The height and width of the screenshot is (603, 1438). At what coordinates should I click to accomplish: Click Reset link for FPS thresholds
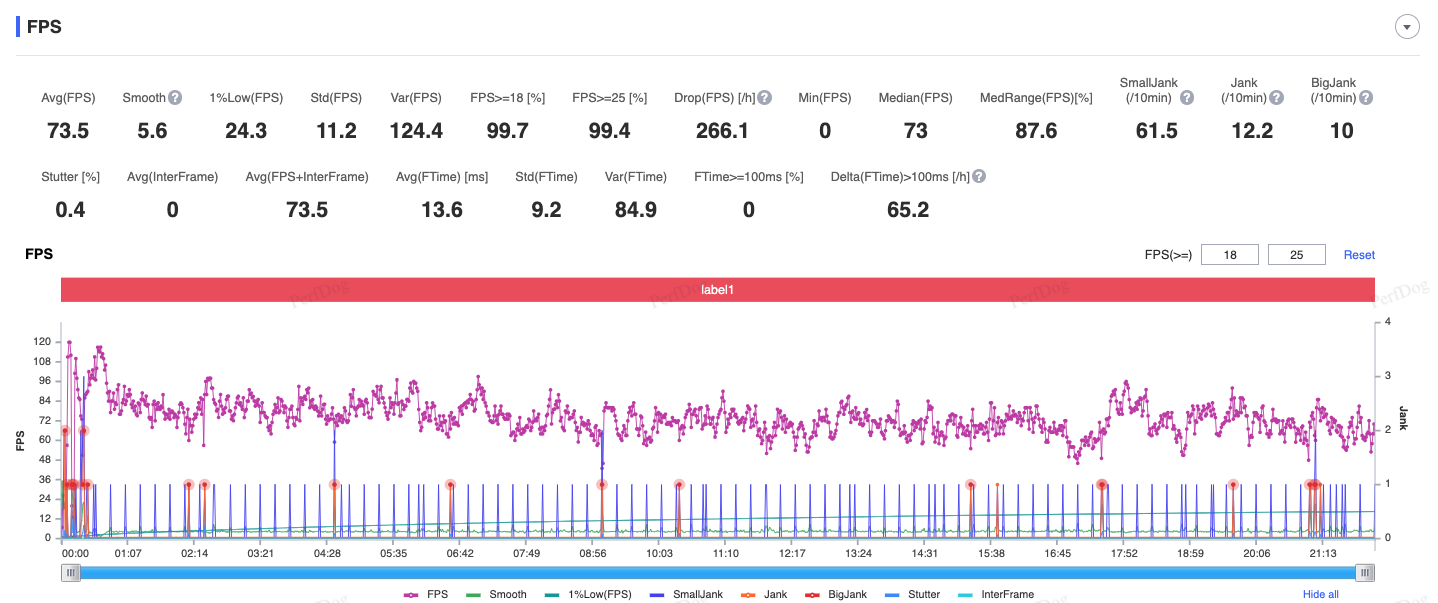tap(1358, 255)
